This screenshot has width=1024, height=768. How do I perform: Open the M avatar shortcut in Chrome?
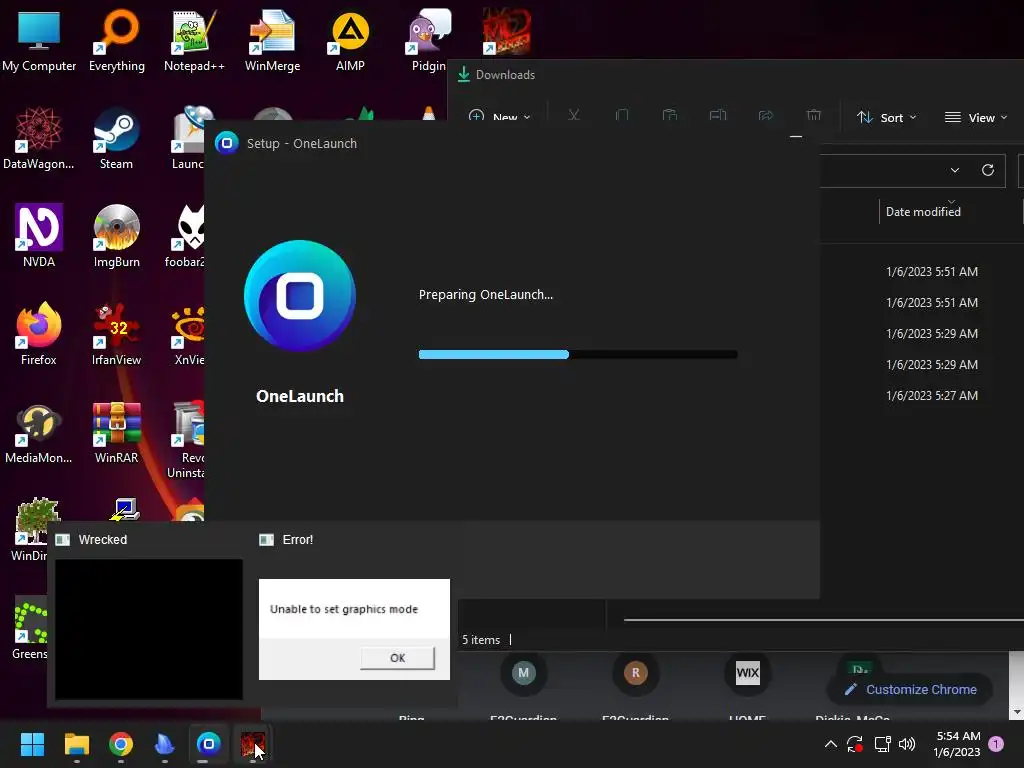[523, 673]
